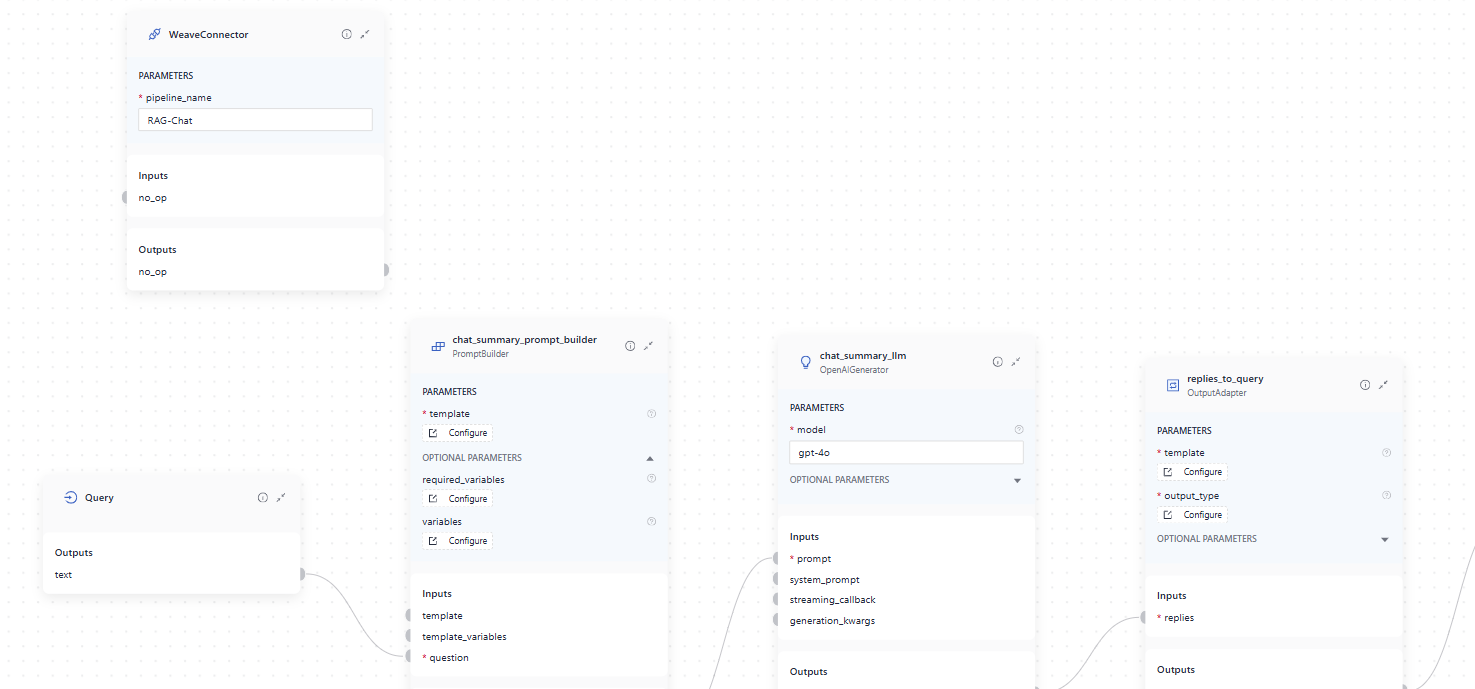Click info icon on replies_to_query node
The image size is (1475, 689).
1365,385
